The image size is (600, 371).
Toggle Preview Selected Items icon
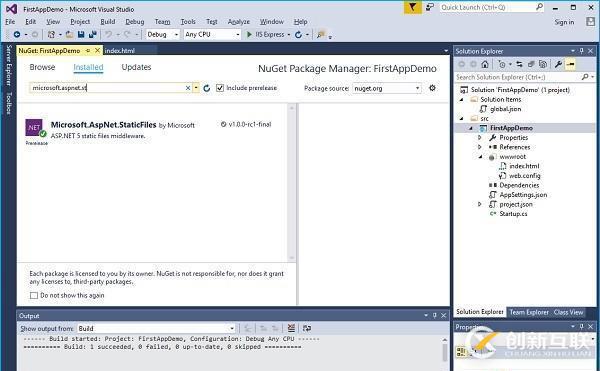coord(570,64)
